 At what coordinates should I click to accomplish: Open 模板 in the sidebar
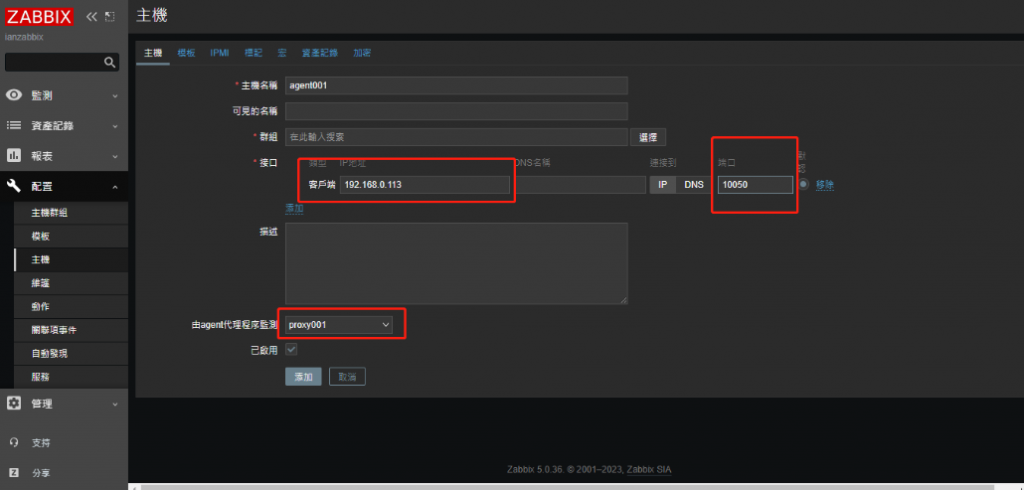click(71, 236)
